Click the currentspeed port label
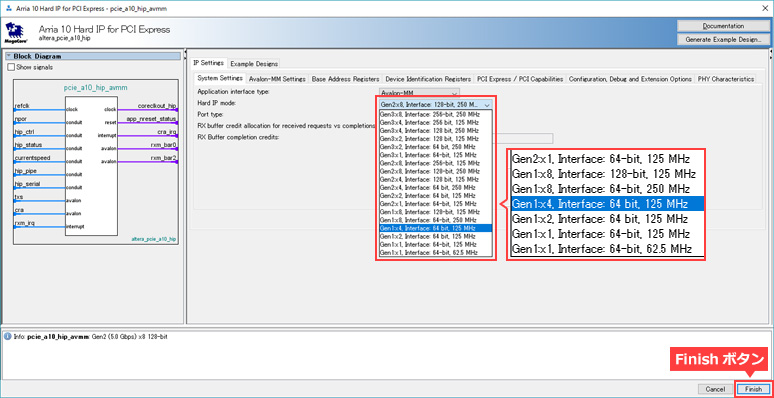774x398 pixels. pyautogui.click(x=32, y=158)
